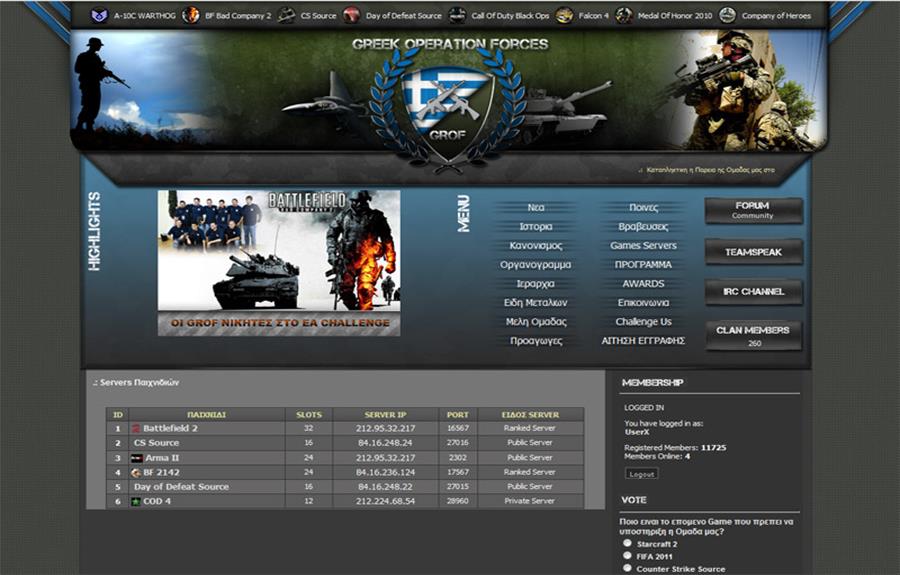Screen dimensions: 900x575
Task: Open the AWARDS menu item
Action: click(643, 283)
